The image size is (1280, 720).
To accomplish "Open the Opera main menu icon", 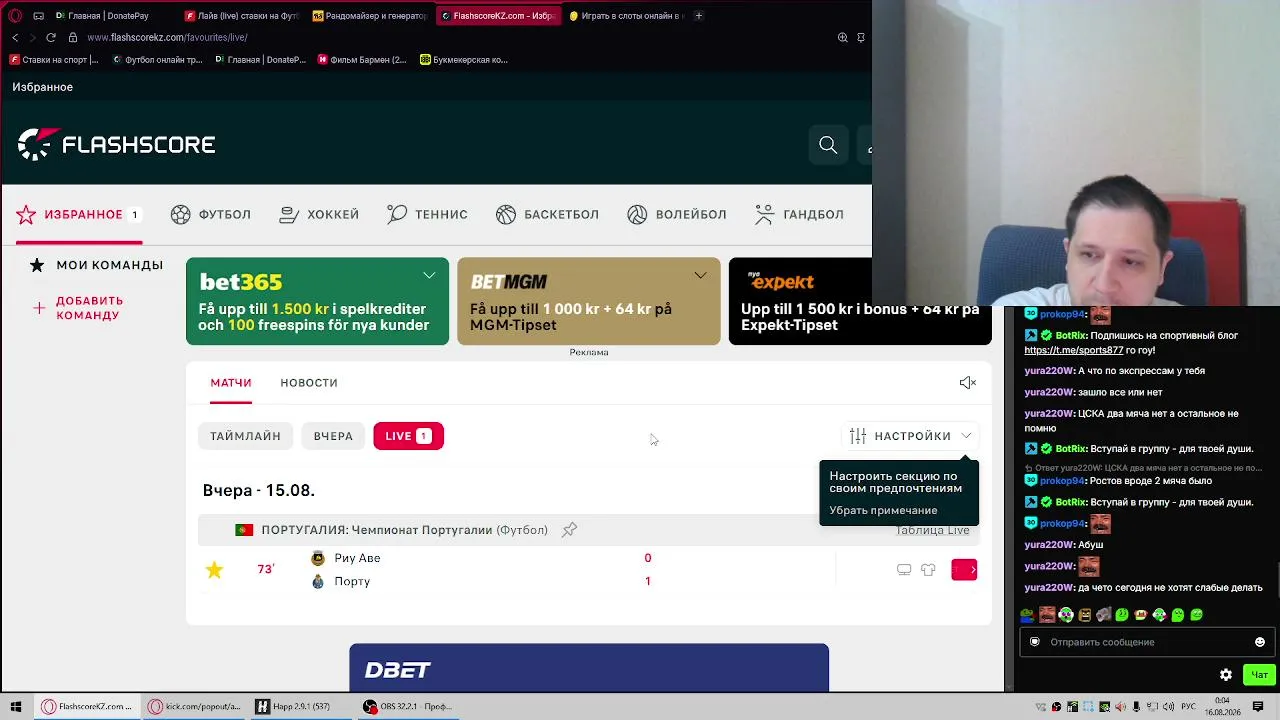I will [15, 16].
